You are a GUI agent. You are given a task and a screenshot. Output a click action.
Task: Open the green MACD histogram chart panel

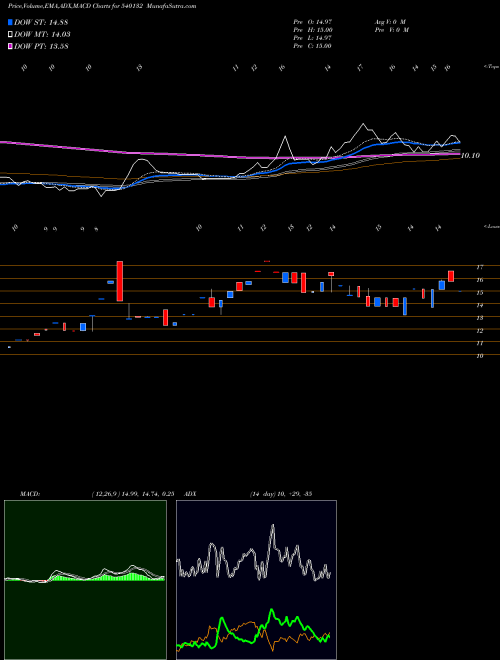click(85, 580)
